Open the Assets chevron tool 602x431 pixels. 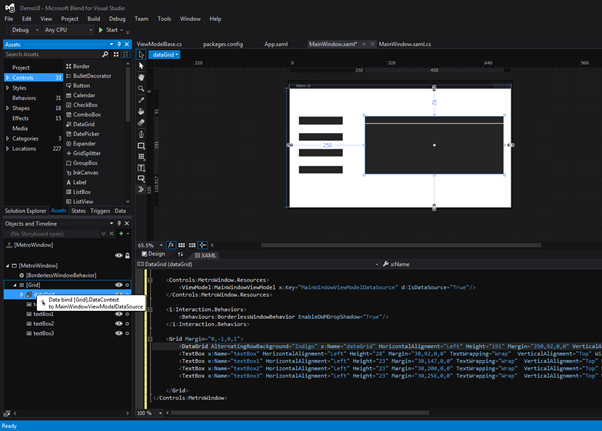[x=141, y=189]
